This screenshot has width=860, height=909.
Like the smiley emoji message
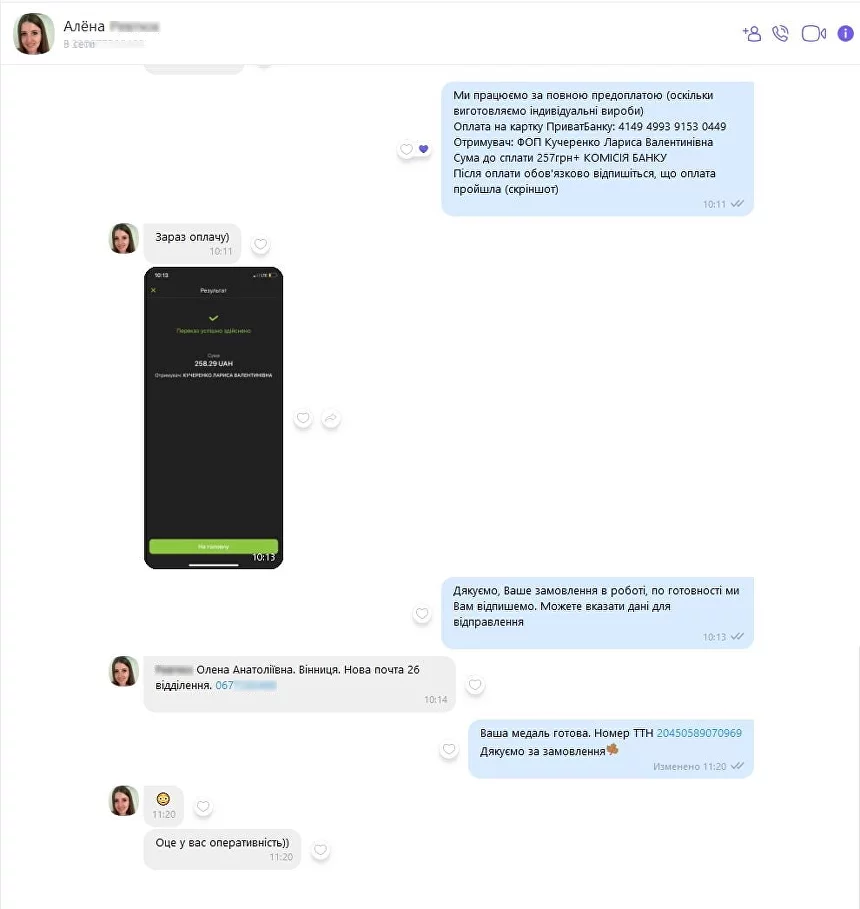click(x=203, y=806)
